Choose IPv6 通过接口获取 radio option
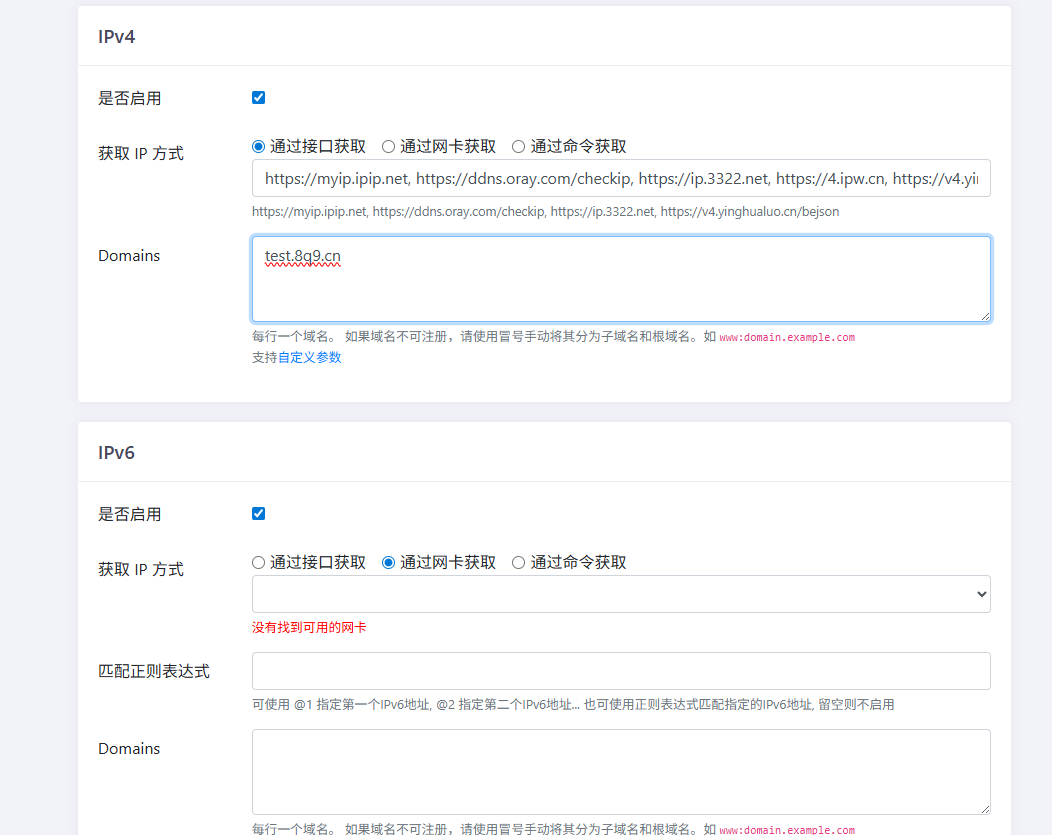 pyautogui.click(x=259, y=562)
